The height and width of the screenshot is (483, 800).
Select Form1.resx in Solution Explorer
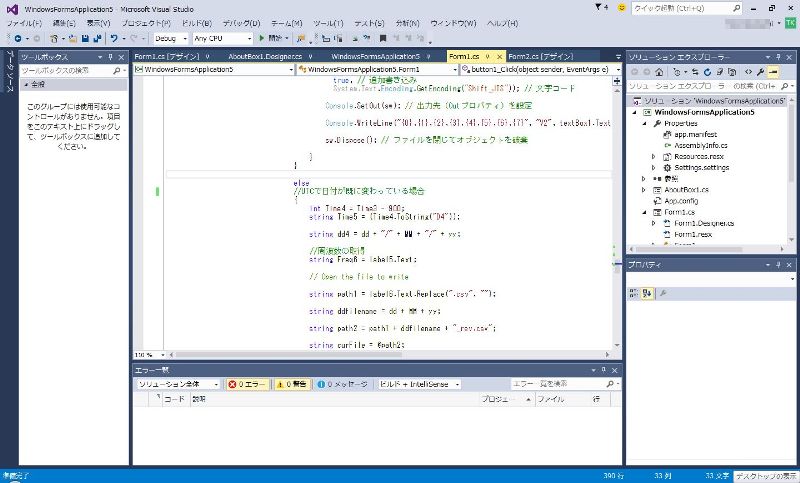tap(693, 235)
